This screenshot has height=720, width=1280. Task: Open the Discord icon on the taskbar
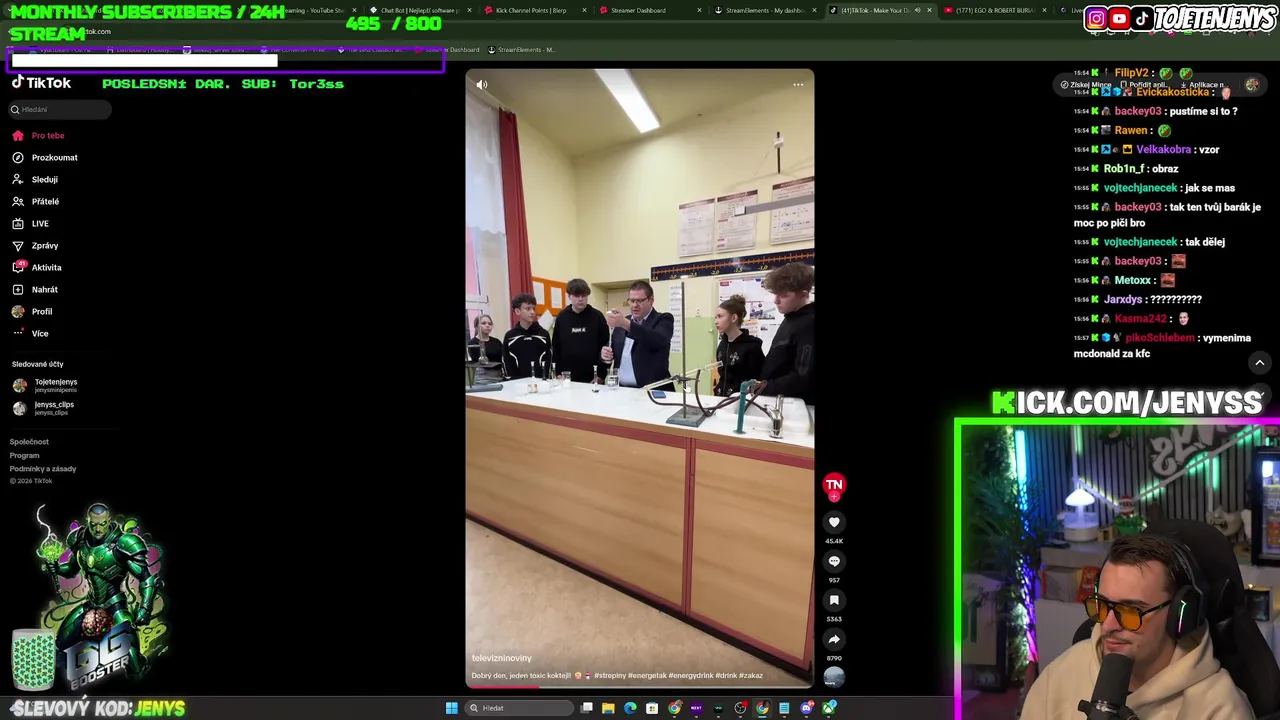click(x=806, y=708)
